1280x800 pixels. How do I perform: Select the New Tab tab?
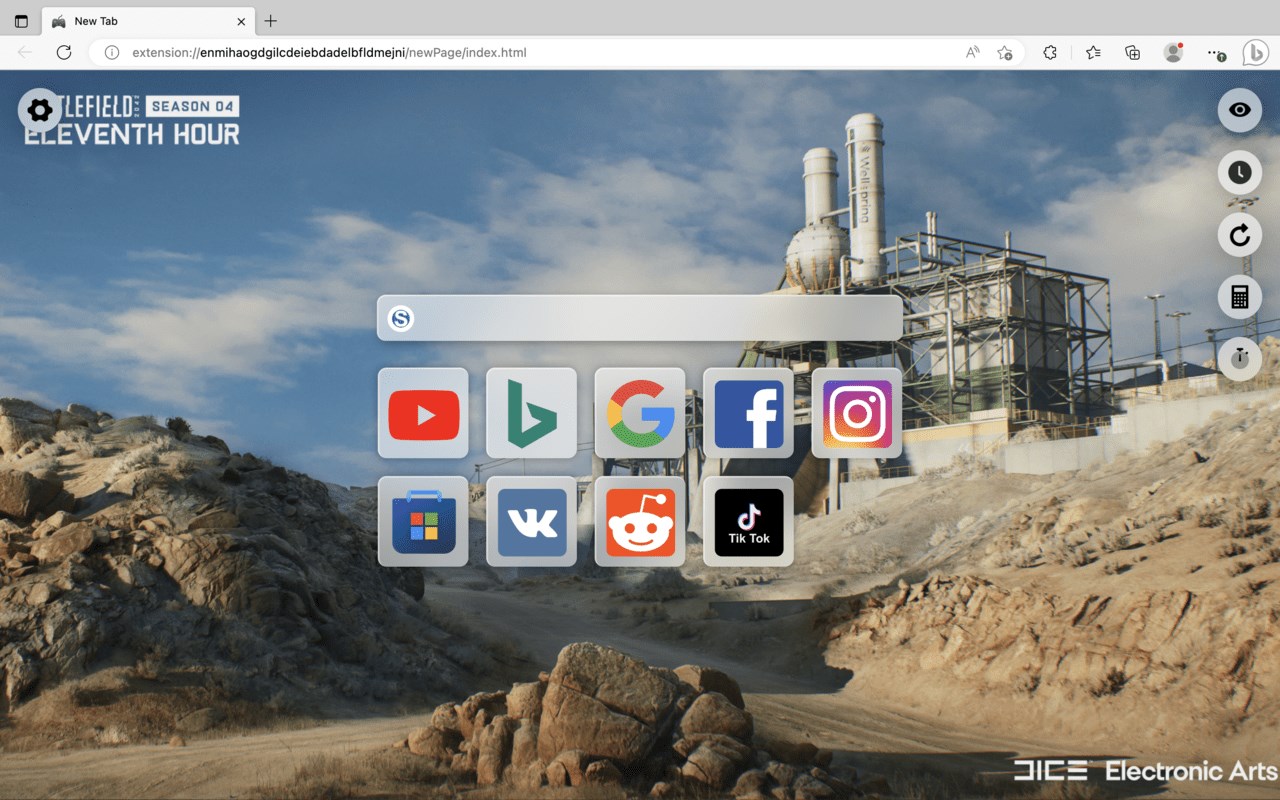(147, 21)
